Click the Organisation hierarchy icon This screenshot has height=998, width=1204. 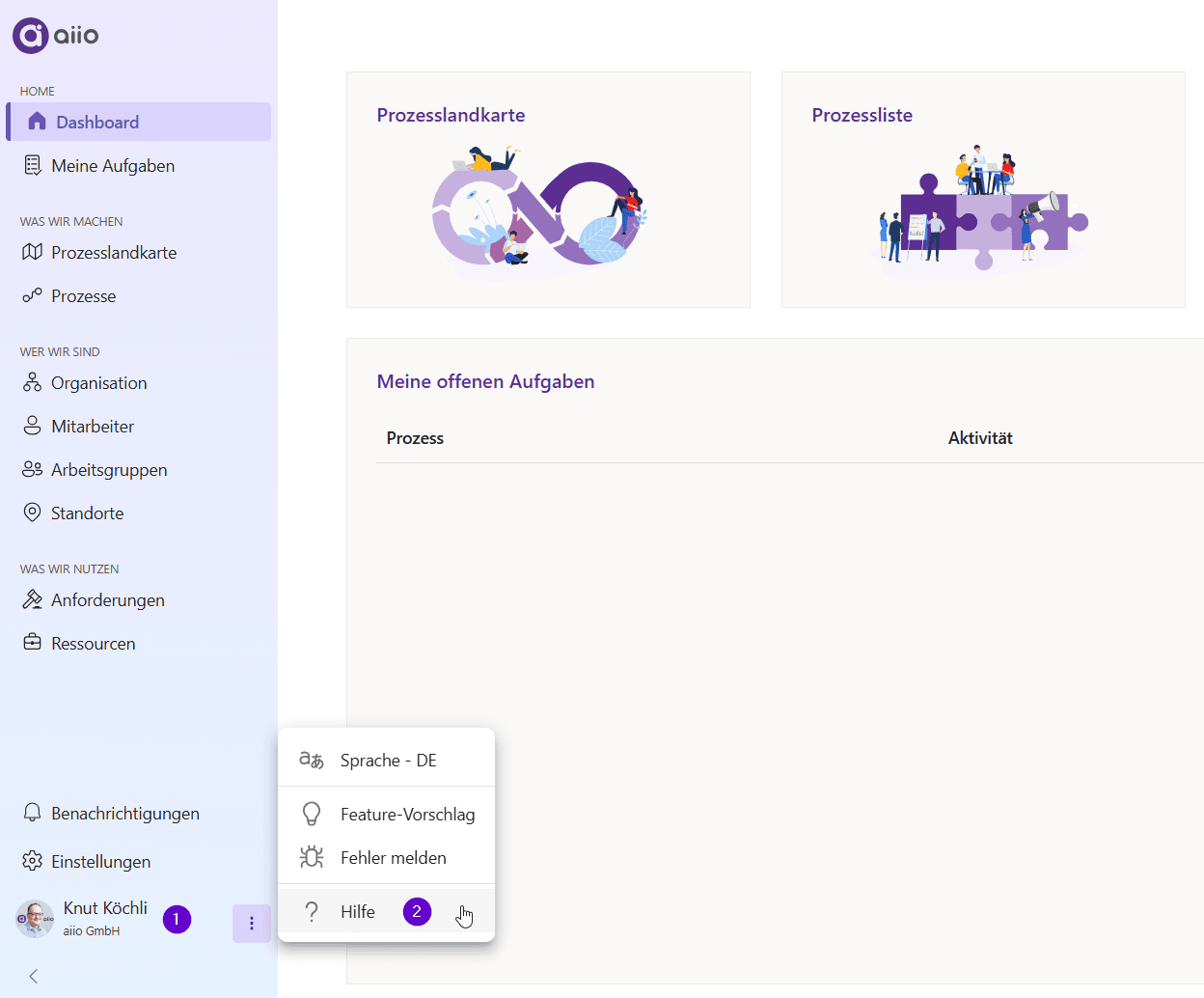click(x=32, y=382)
